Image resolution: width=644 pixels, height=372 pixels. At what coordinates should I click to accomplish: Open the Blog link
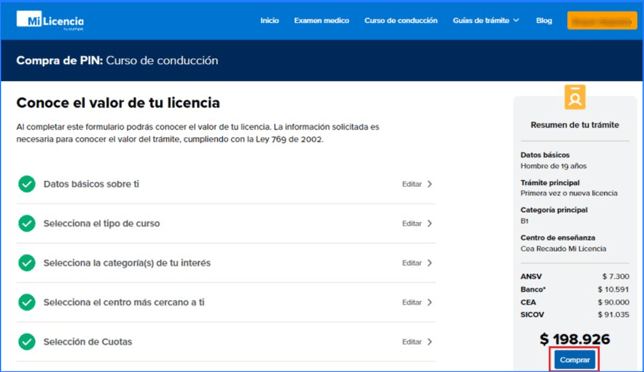544,21
